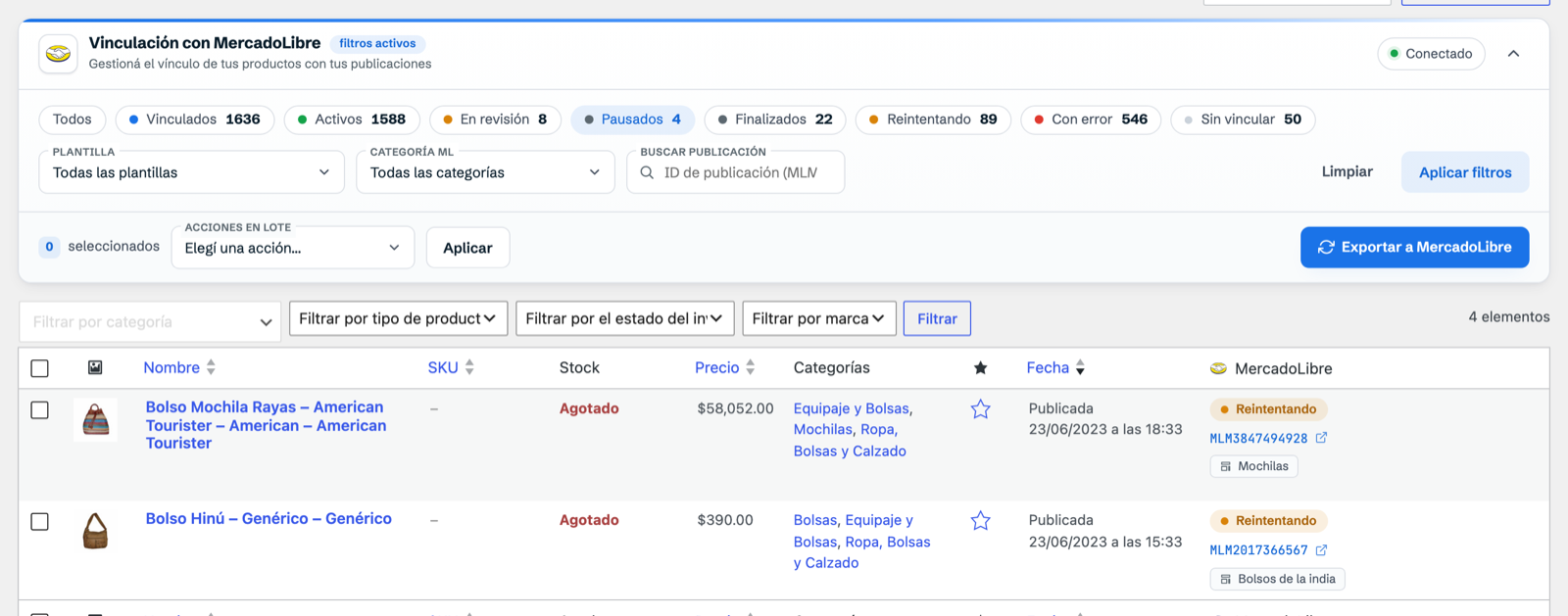1568x616 pixels.
Task: Open publication link MLM2017366567
Action: (x=1258, y=550)
